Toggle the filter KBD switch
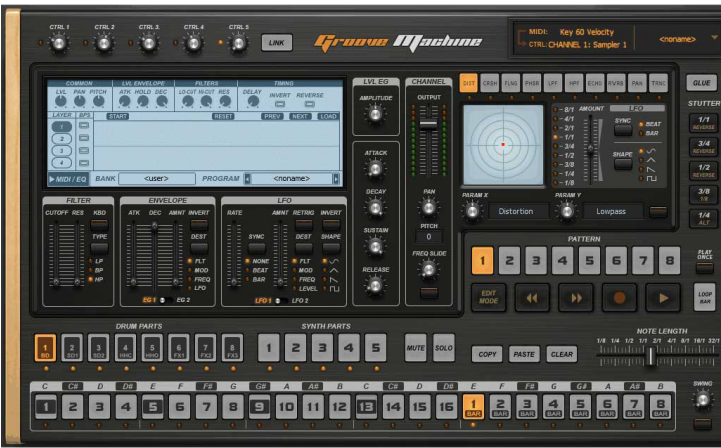The image size is (721, 448). [x=99, y=225]
